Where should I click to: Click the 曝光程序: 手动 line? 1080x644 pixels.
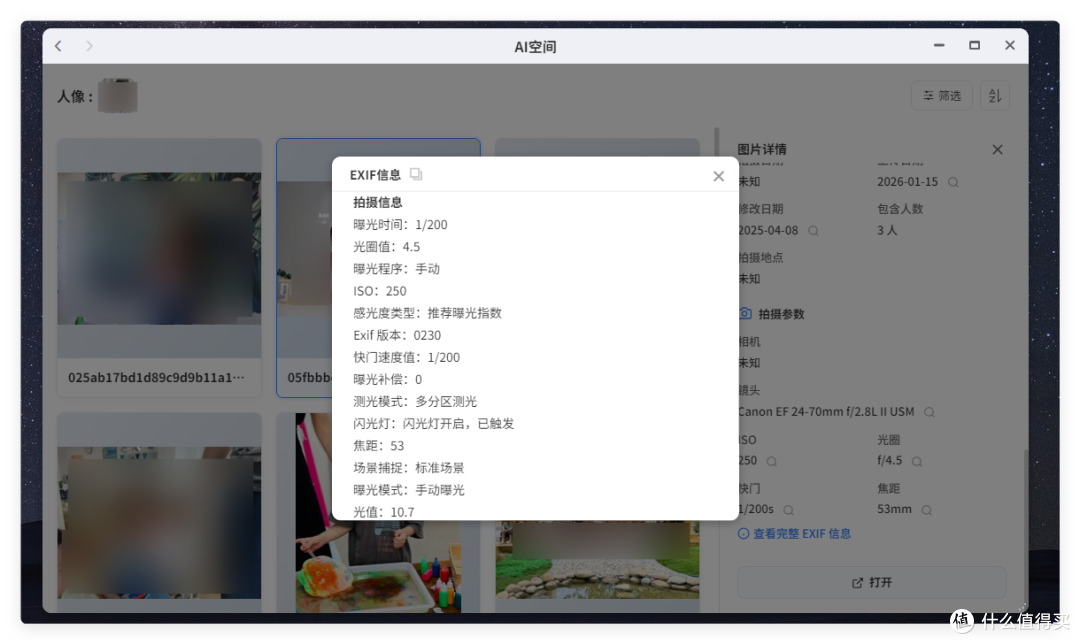pyautogui.click(x=396, y=269)
